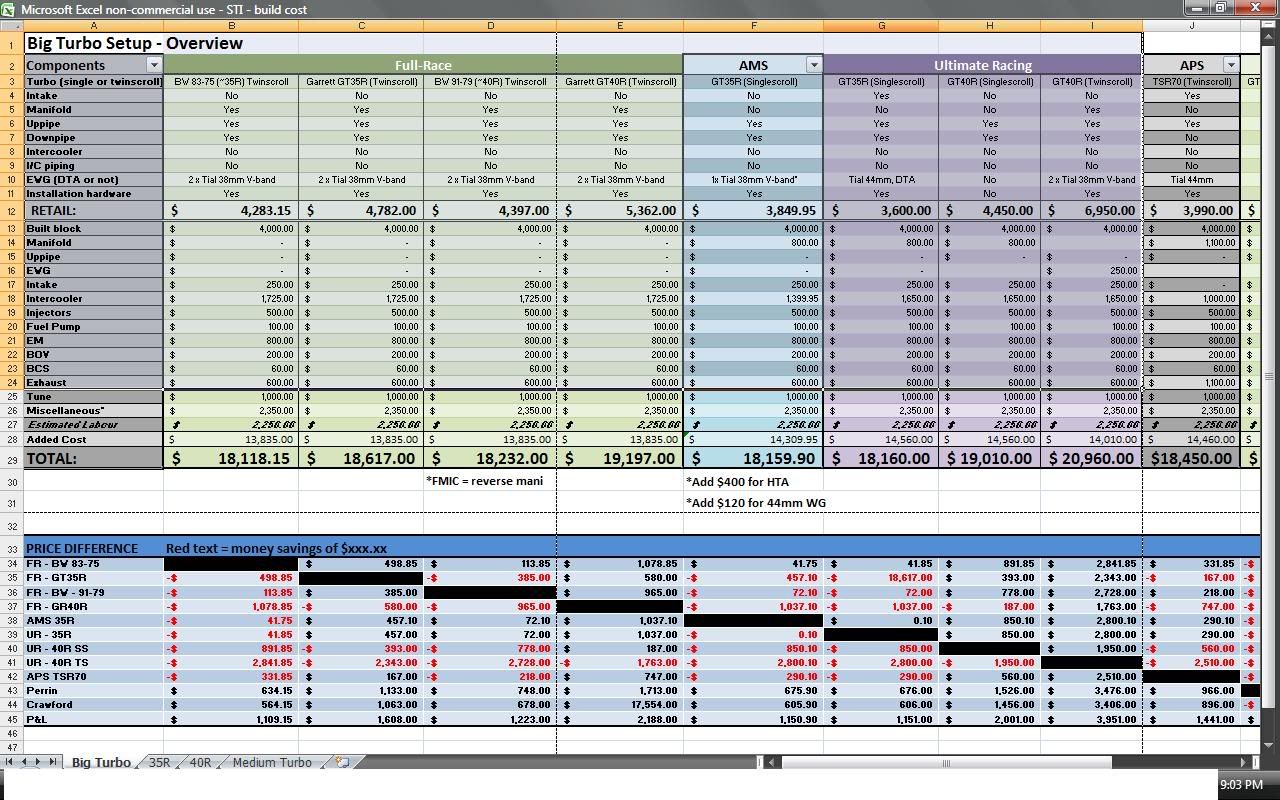Select the green 'Full-Race' header cell
This screenshot has width=1280, height=800.
(423, 65)
